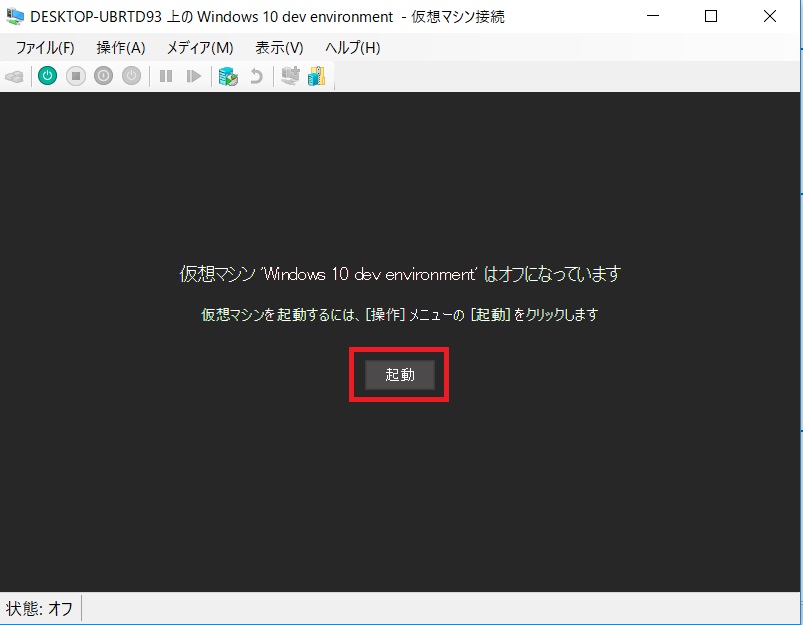The height and width of the screenshot is (625, 803).
Task: Click the Shut Down toolbar icon
Action: pos(103,76)
